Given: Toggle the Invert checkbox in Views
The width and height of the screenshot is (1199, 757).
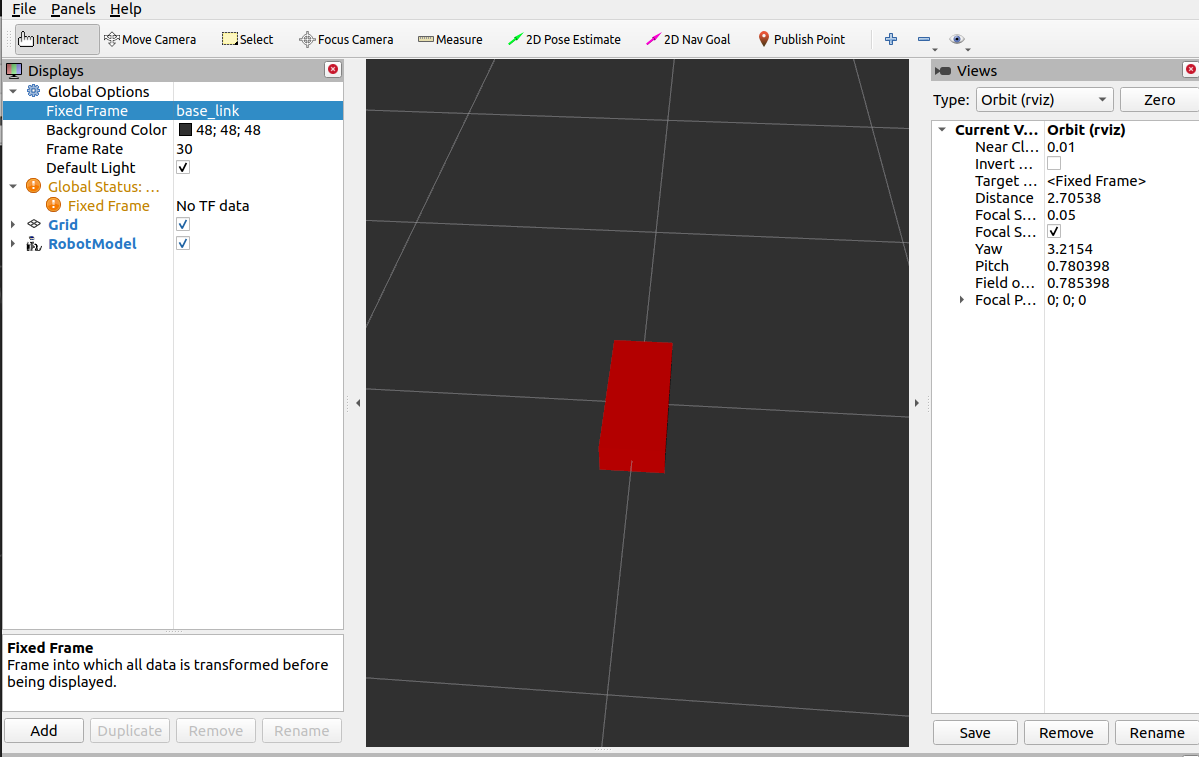Looking at the screenshot, I should click(x=1054, y=164).
